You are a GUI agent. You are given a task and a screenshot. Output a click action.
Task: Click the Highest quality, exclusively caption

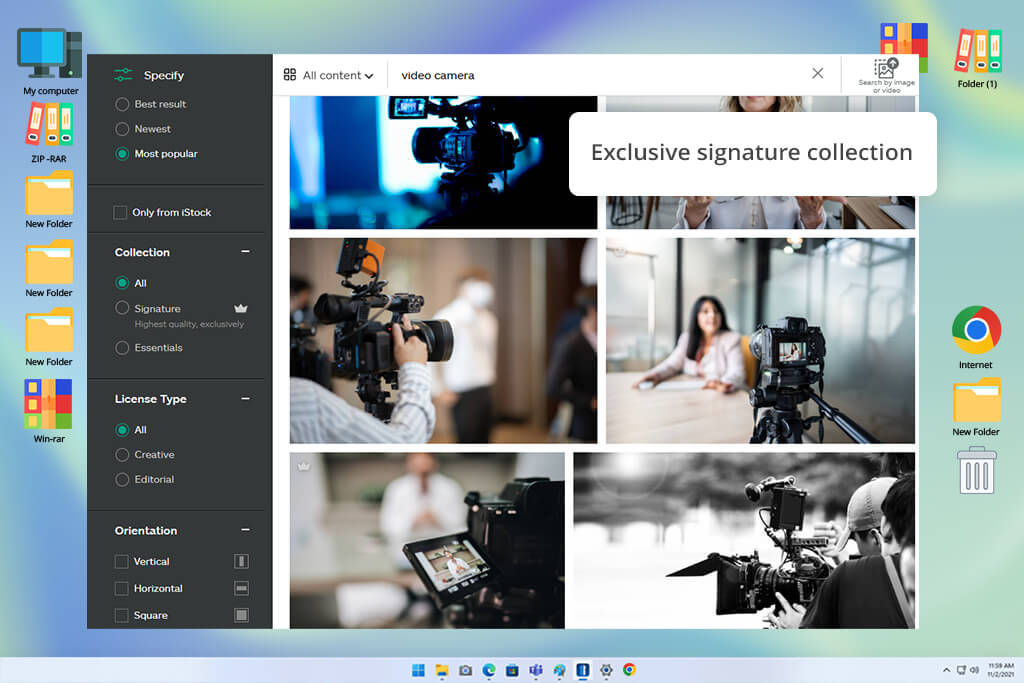coord(189,324)
